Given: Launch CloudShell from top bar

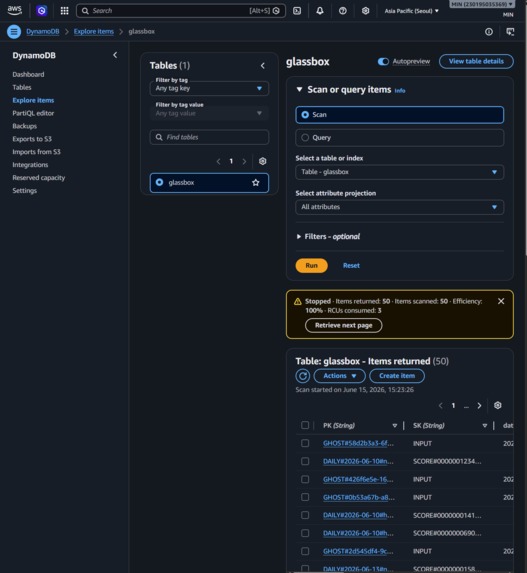Looking at the screenshot, I should coord(297,11).
